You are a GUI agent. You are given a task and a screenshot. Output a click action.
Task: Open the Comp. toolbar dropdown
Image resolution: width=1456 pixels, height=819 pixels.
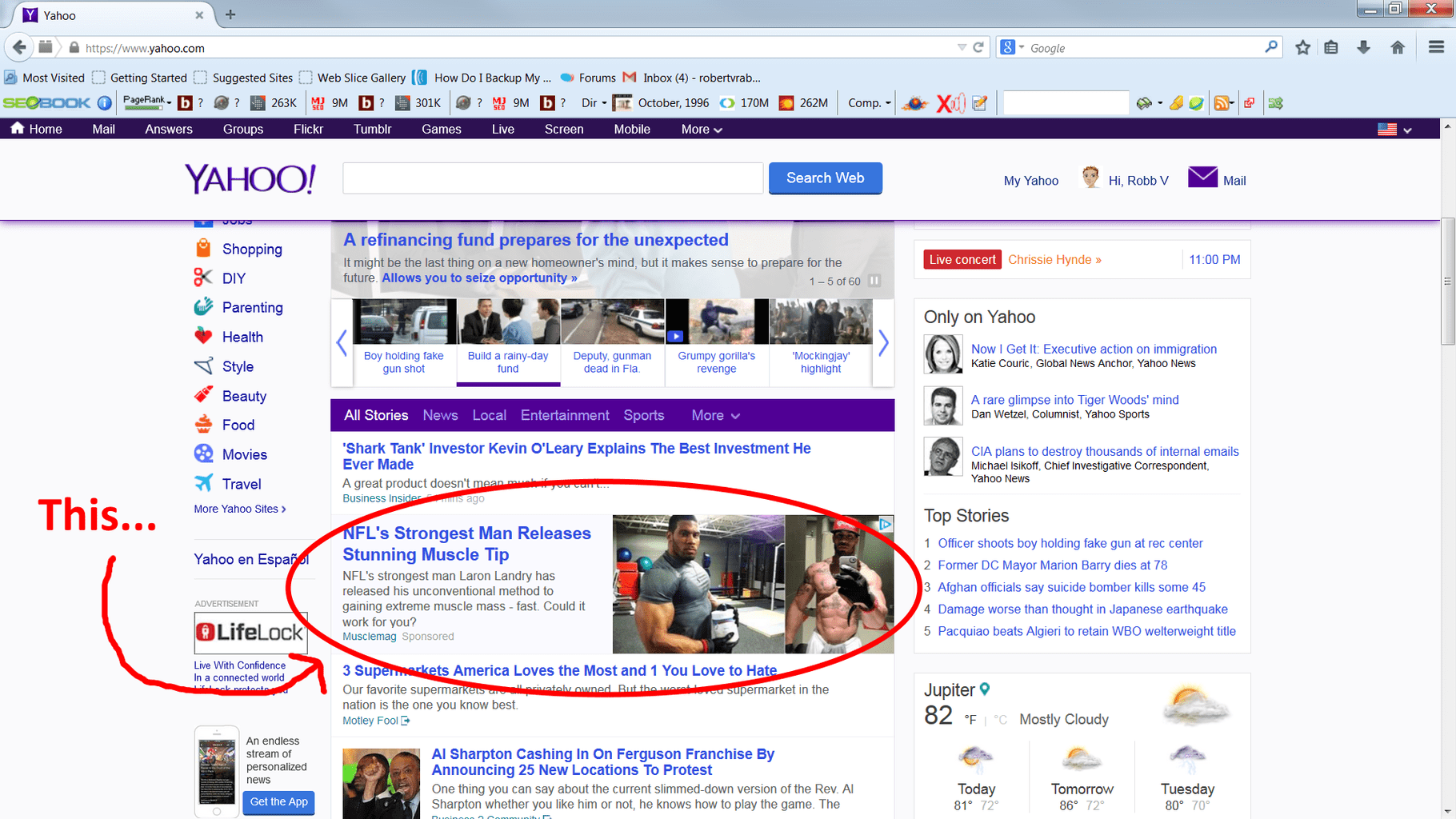[x=870, y=102]
